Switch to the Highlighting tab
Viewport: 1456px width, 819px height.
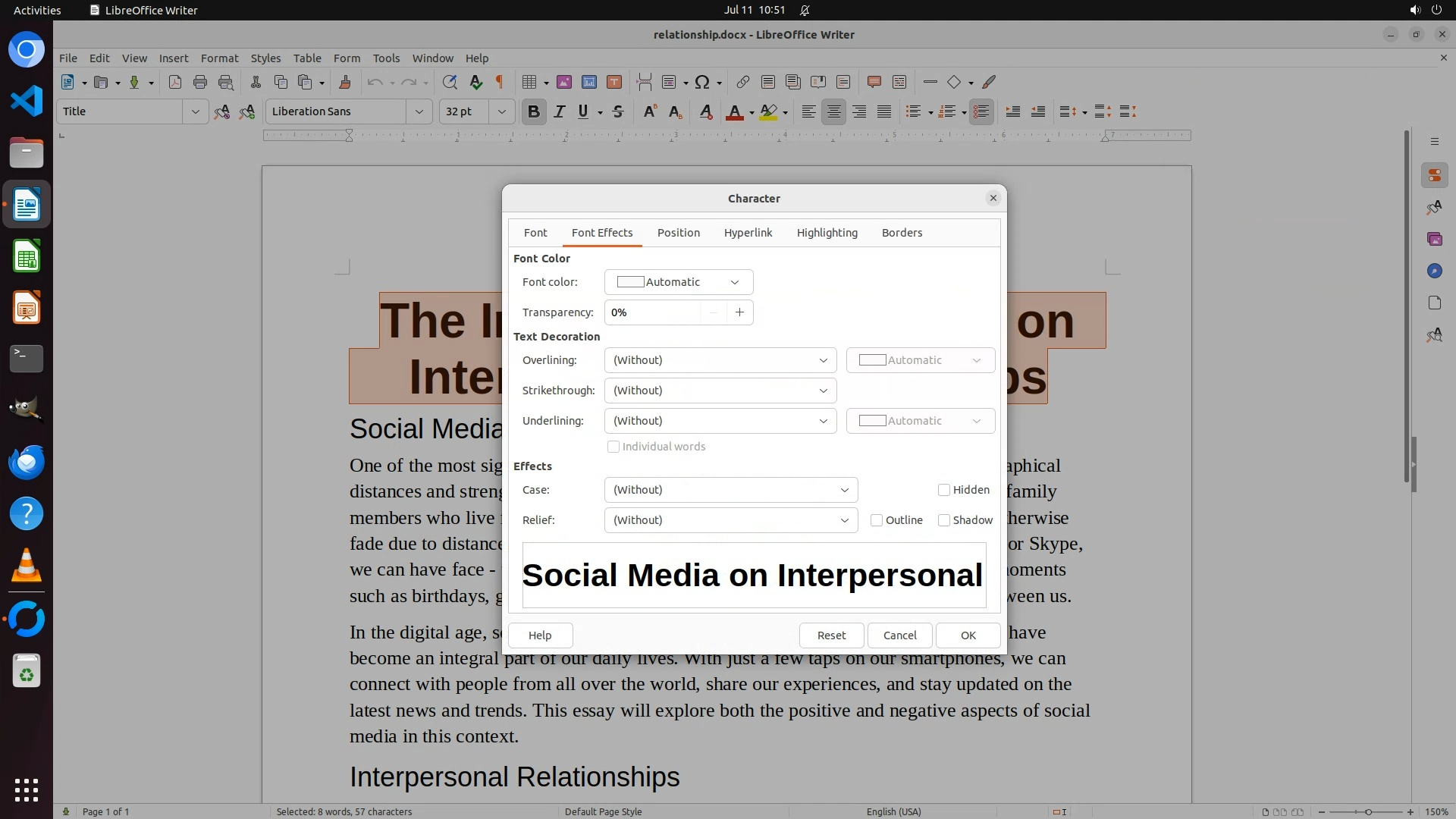click(x=827, y=233)
